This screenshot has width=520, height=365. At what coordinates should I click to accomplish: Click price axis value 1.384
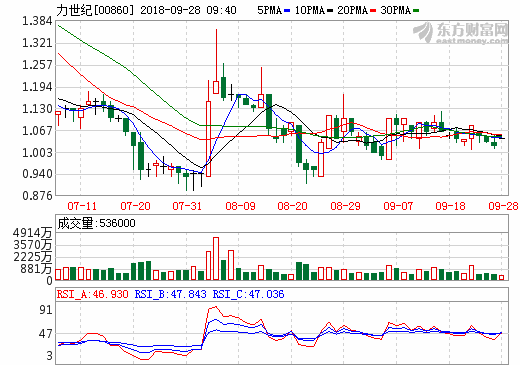tap(37, 21)
